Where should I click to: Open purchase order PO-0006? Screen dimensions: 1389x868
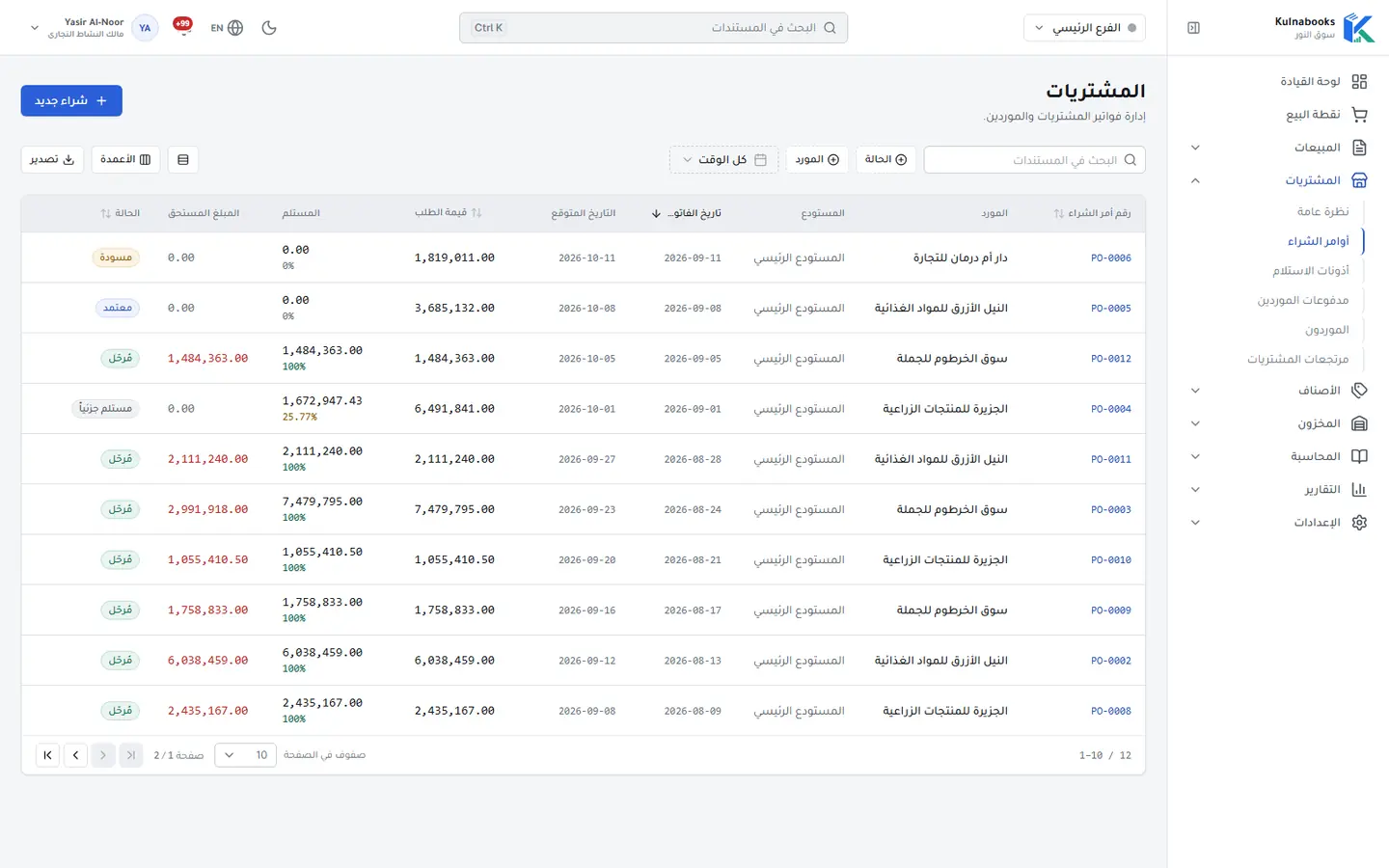click(x=1110, y=258)
